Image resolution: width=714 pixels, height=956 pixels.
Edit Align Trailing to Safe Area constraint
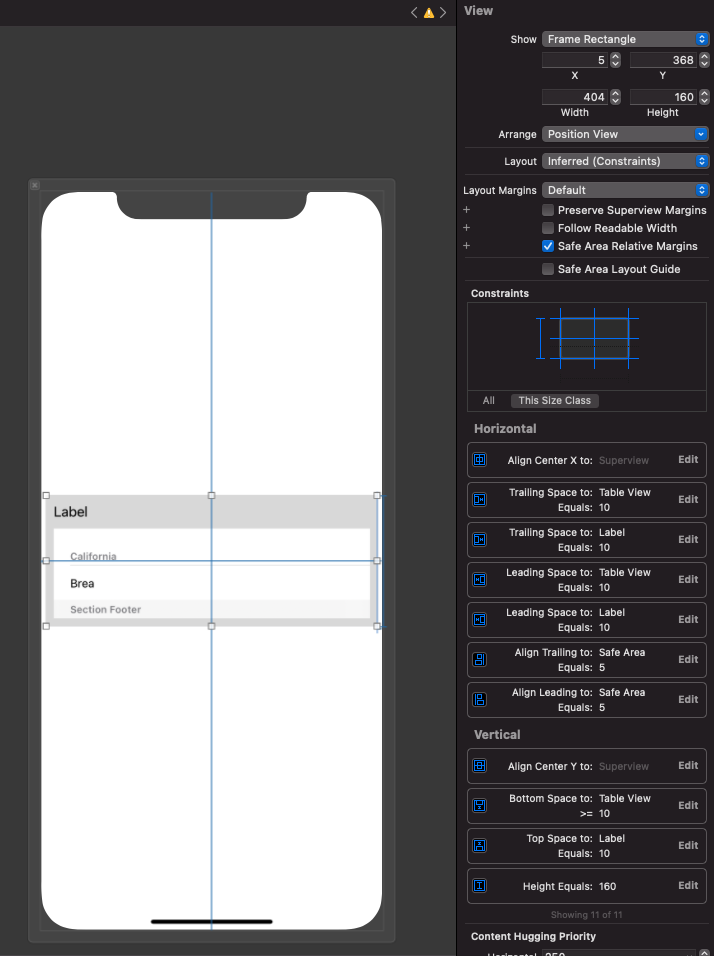[688, 660]
